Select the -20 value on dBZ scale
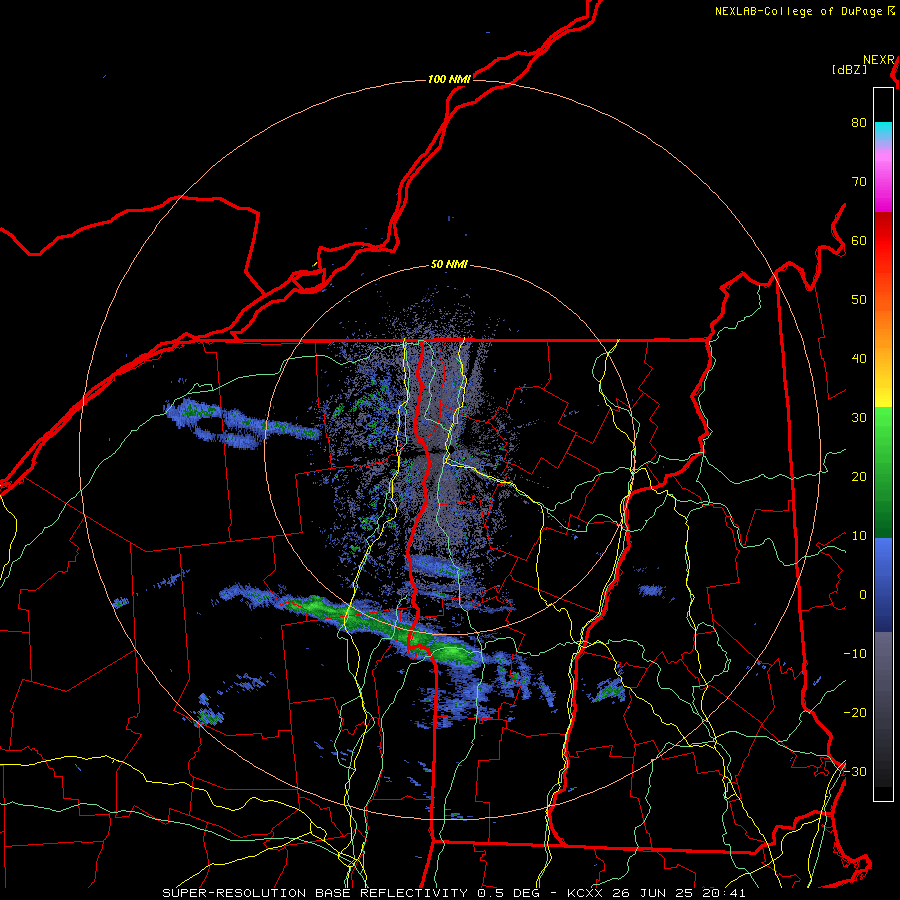Image resolution: width=900 pixels, height=900 pixels. 855,713
